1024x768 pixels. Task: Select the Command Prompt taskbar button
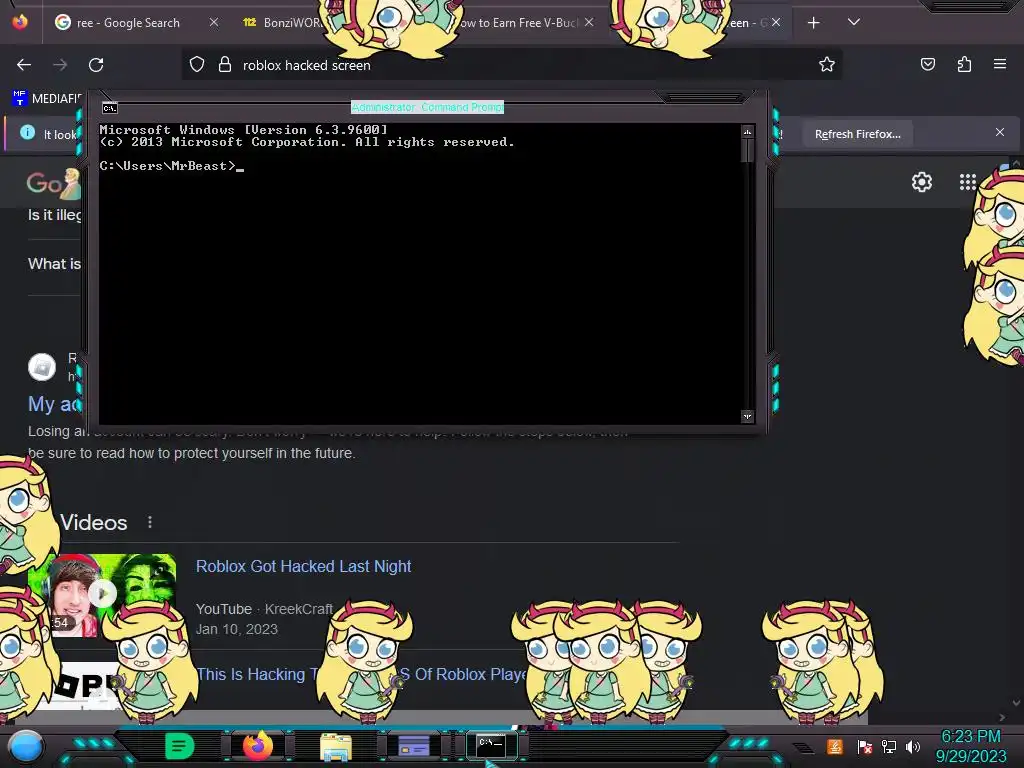491,745
